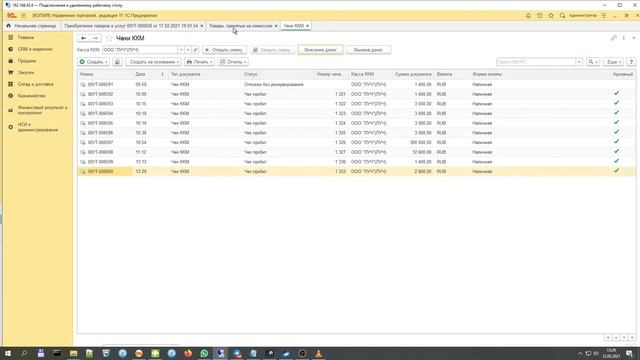Sort by the Номер column header
Viewport: 640px width, 360px height.
click(x=105, y=74)
